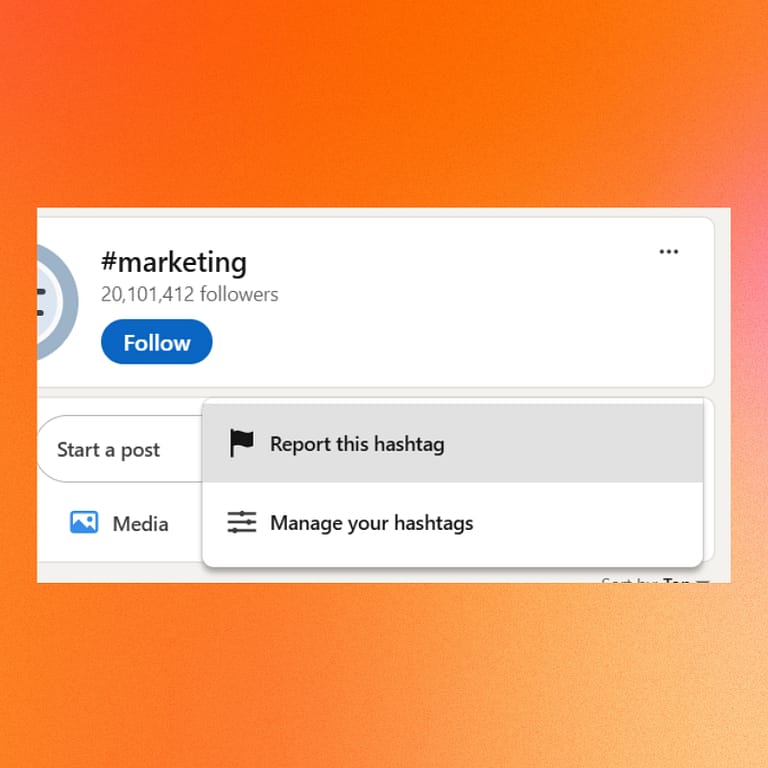Click the Media label text
This screenshot has height=768, width=768.
pos(140,524)
